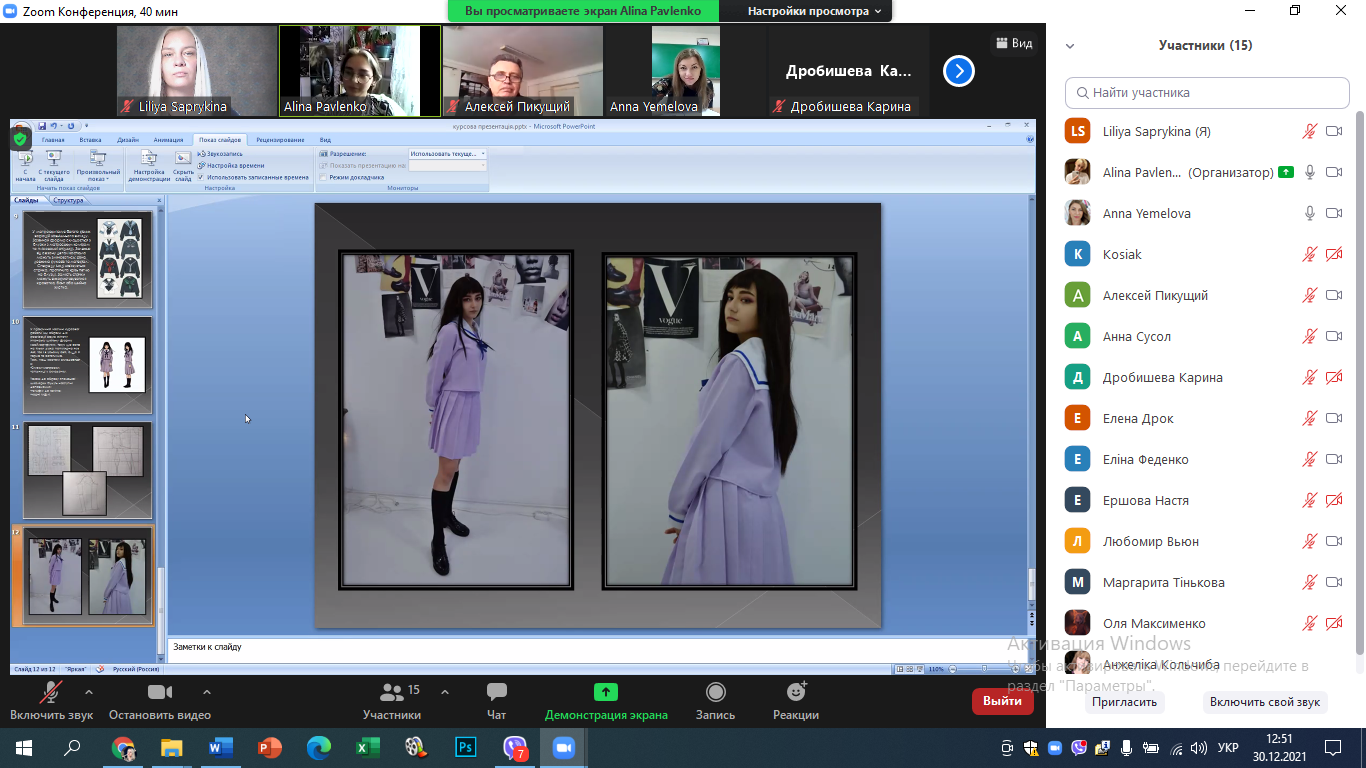The height and width of the screenshot is (768, 1366).
Task: Toggle Kosiak's video camera icon in list
Action: point(1334,254)
